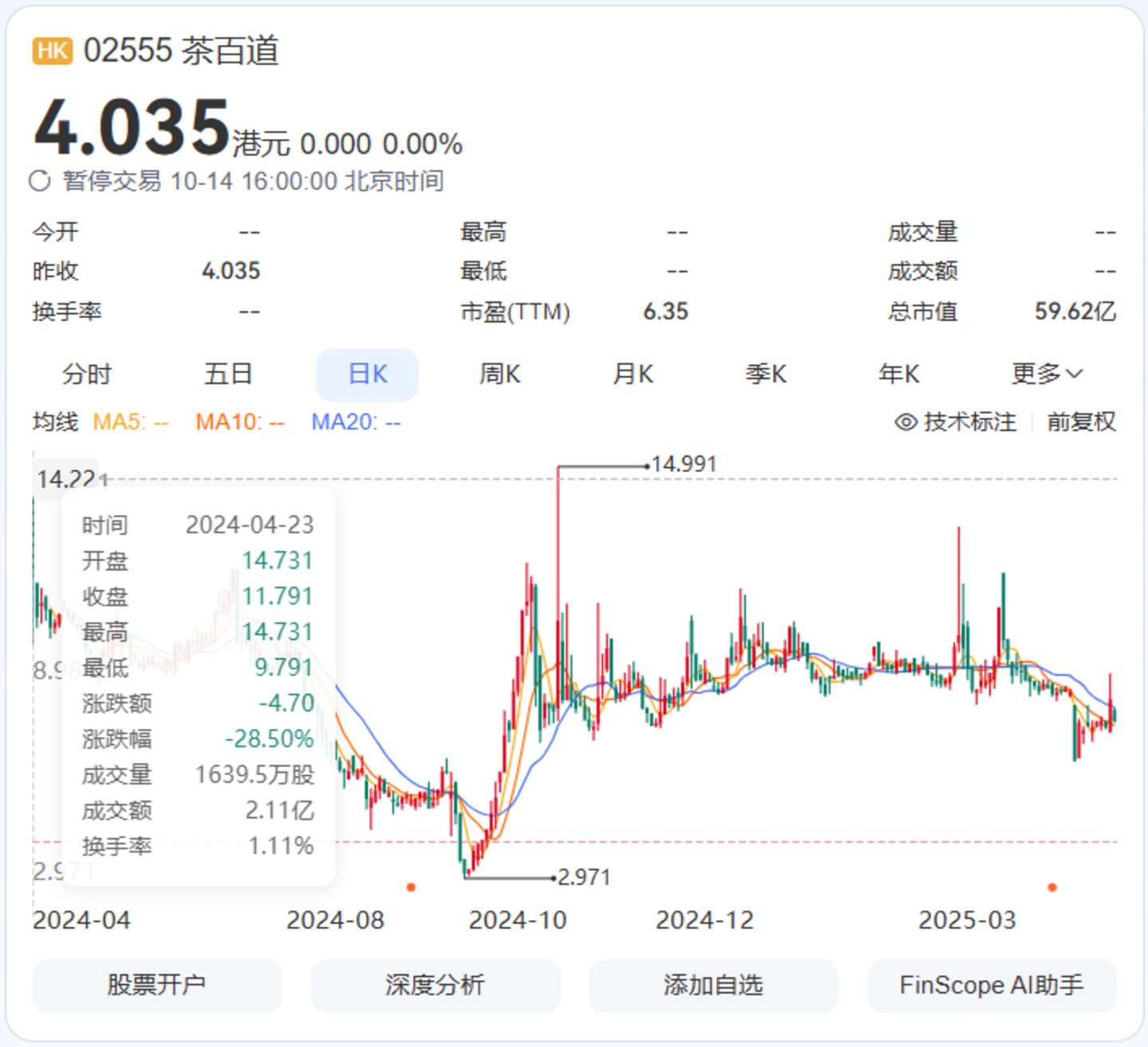Viewport: 1148px width, 1047px height.
Task: Open the 前复权 adjustment selector
Action: [1081, 422]
